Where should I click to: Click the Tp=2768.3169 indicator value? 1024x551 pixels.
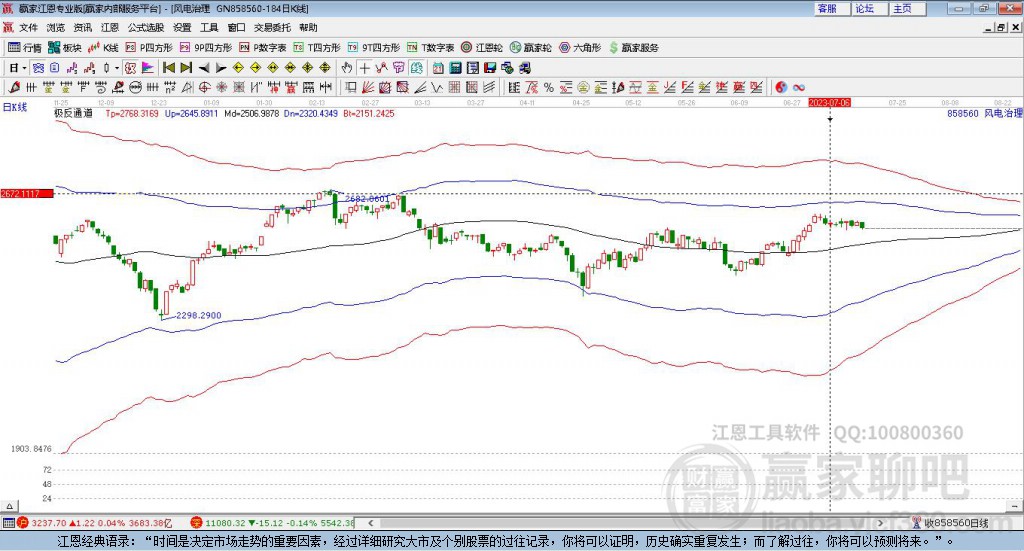[132, 114]
